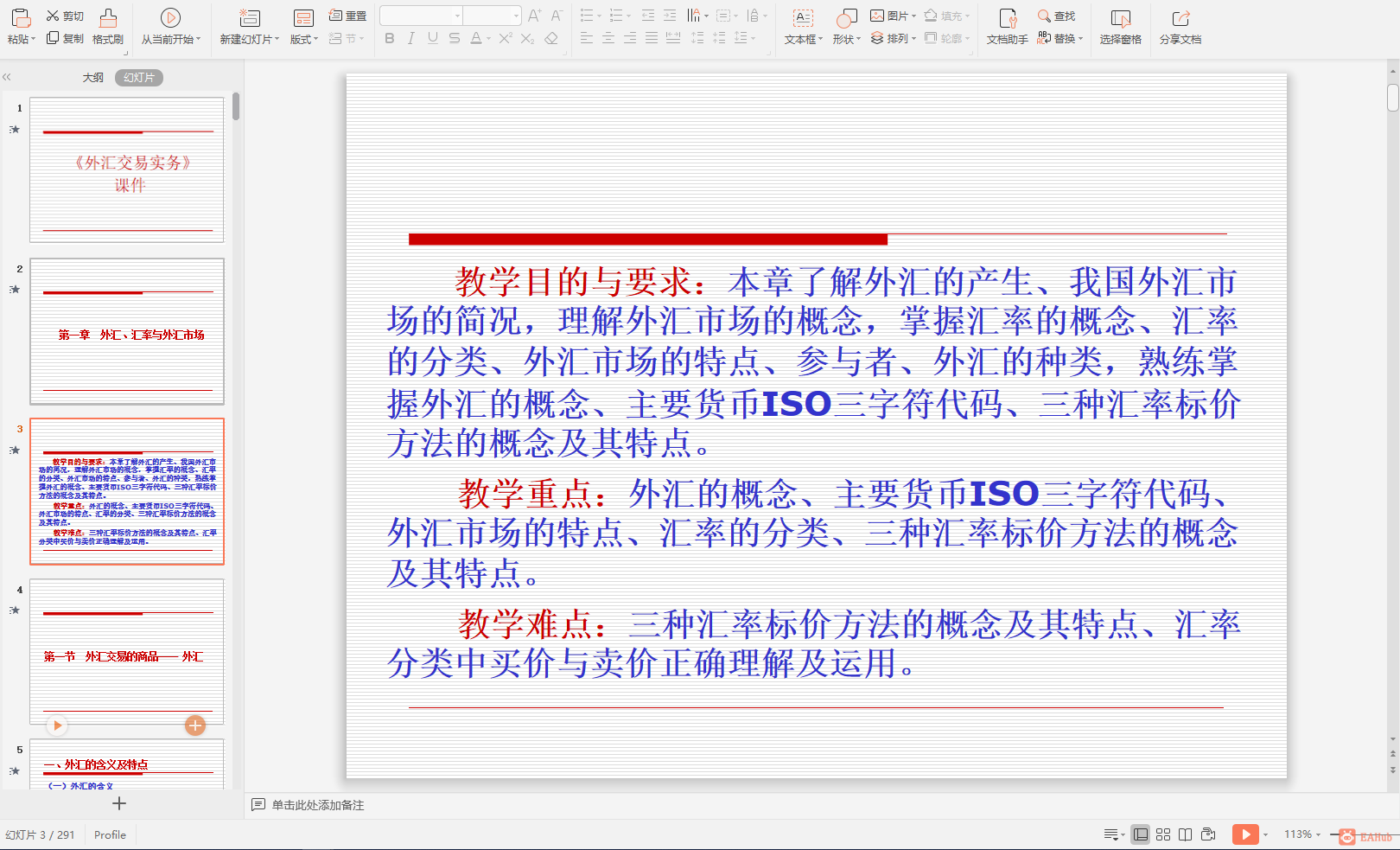Viewport: 1400px width, 850px height.
Task: Open the 版式 layout dropdown
Action: coord(302,39)
